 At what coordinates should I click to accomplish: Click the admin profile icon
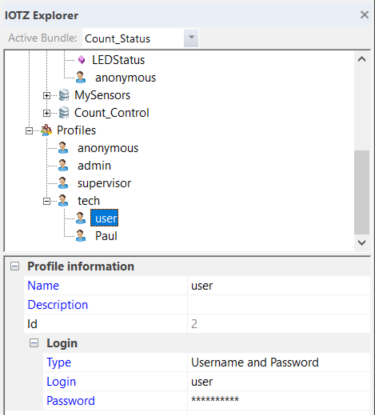coord(63,165)
